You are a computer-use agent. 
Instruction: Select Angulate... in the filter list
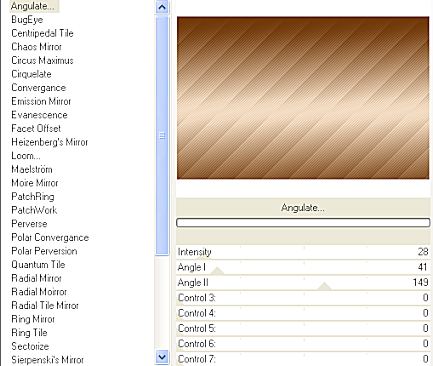32,6
